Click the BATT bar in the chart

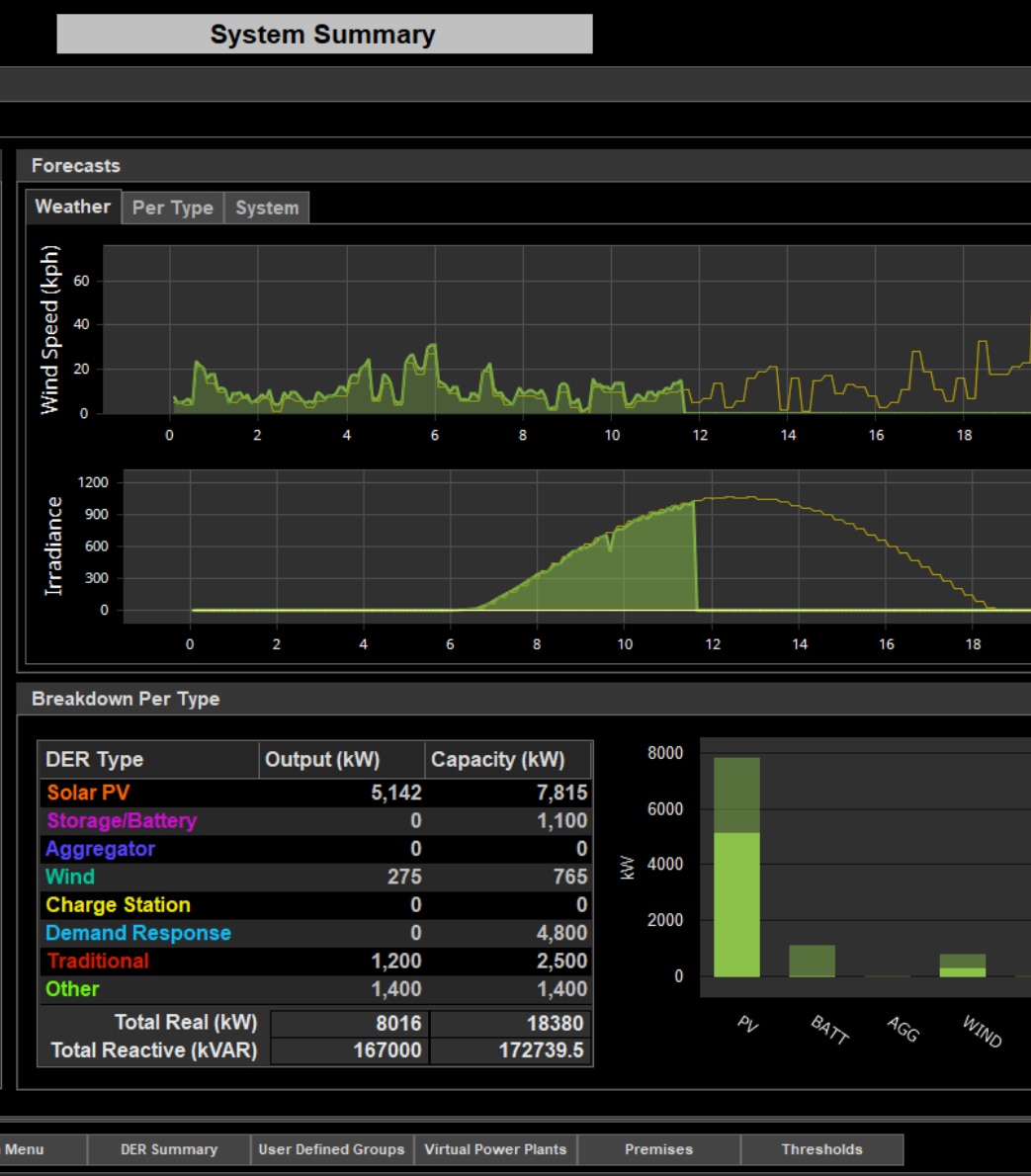point(812,961)
